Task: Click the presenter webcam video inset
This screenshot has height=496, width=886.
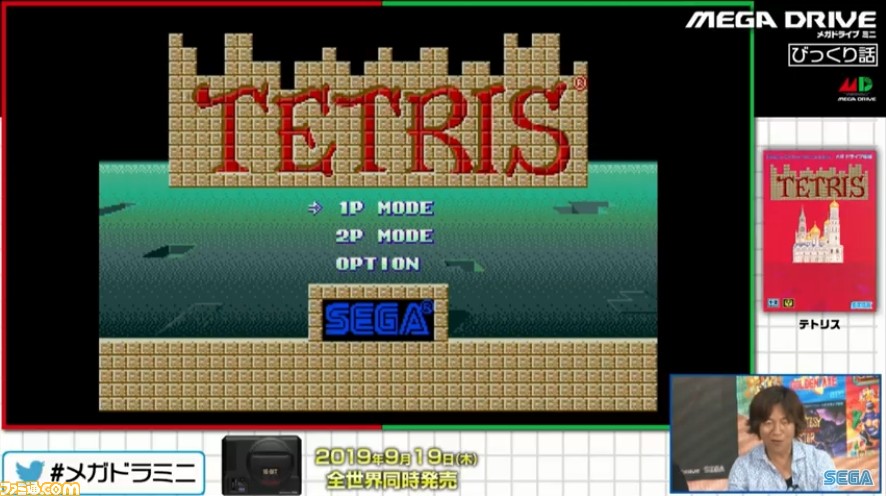Action: (776, 434)
